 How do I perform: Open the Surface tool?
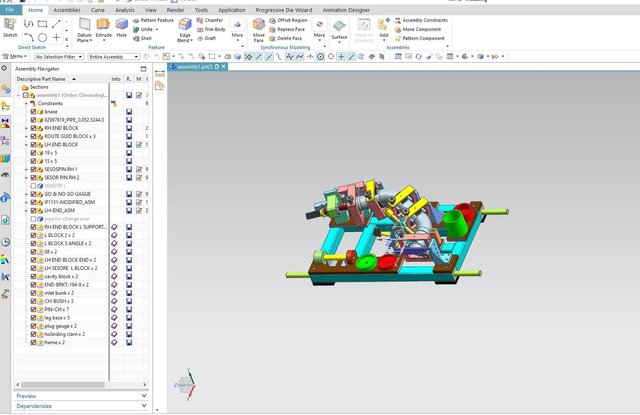pos(340,30)
